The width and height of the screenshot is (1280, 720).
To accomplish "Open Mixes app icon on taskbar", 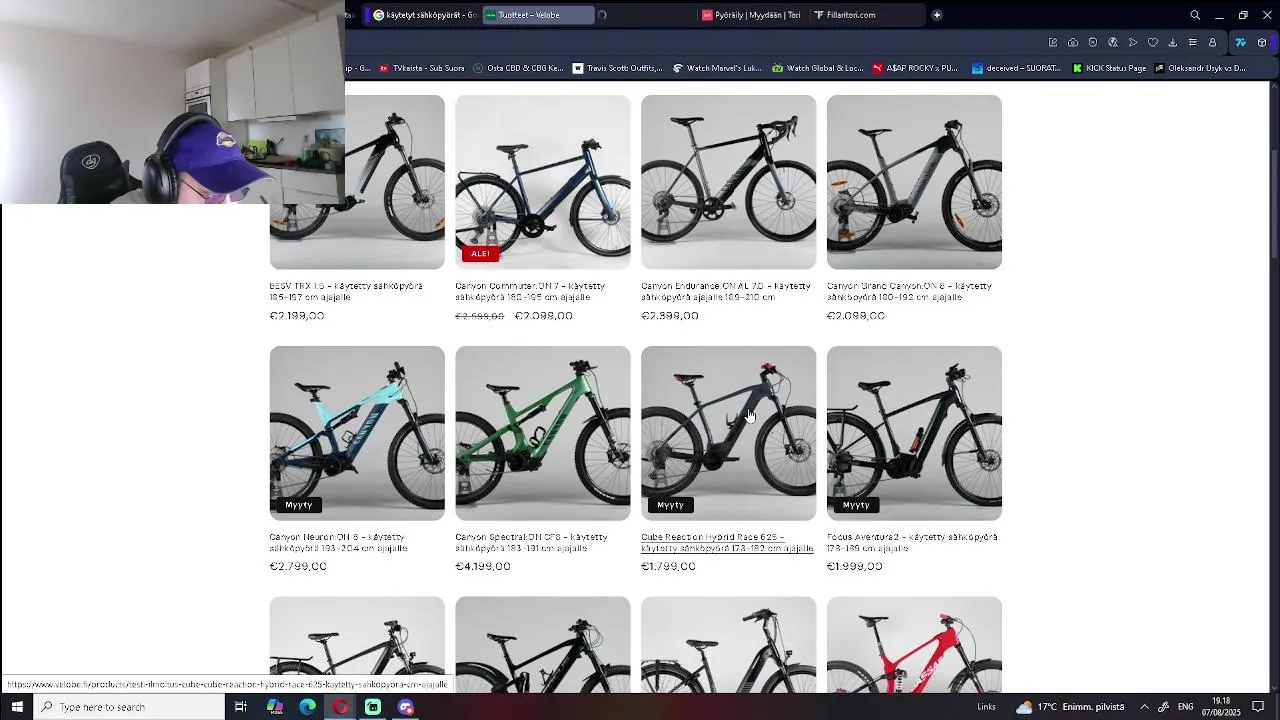I will [x=274, y=707].
